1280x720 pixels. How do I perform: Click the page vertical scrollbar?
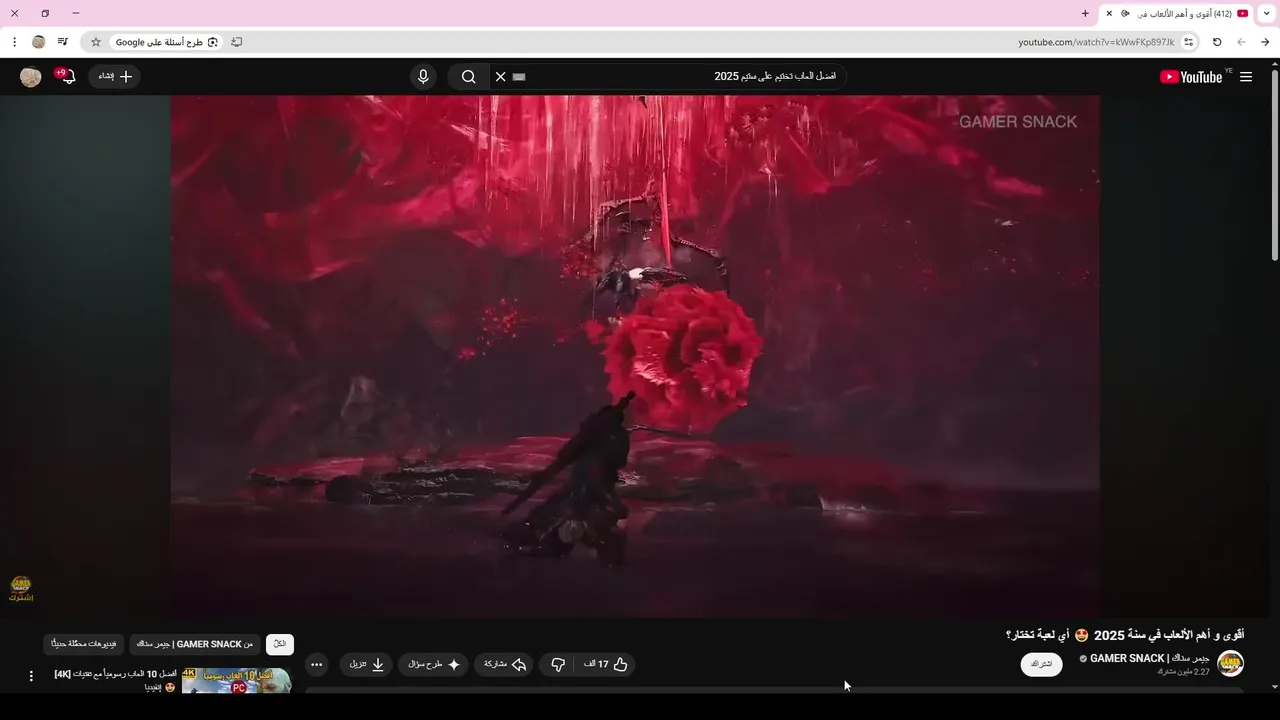[x=1274, y=165]
